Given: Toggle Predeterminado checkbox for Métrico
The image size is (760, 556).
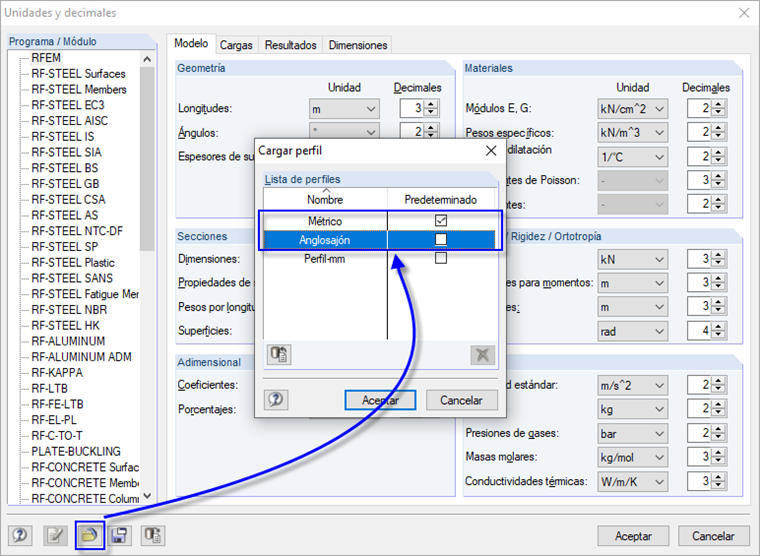Looking at the screenshot, I should click(441, 221).
